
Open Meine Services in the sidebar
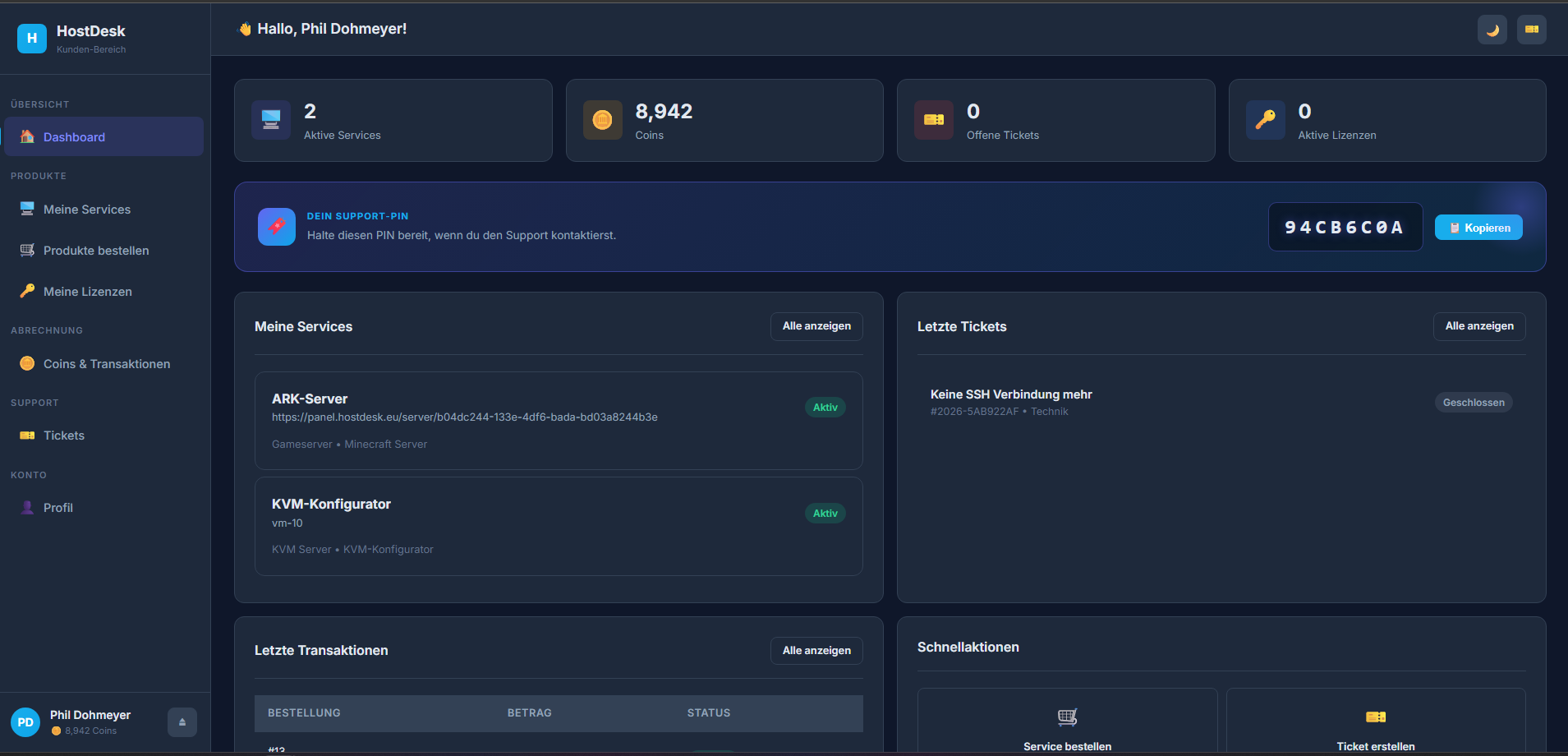tap(87, 210)
